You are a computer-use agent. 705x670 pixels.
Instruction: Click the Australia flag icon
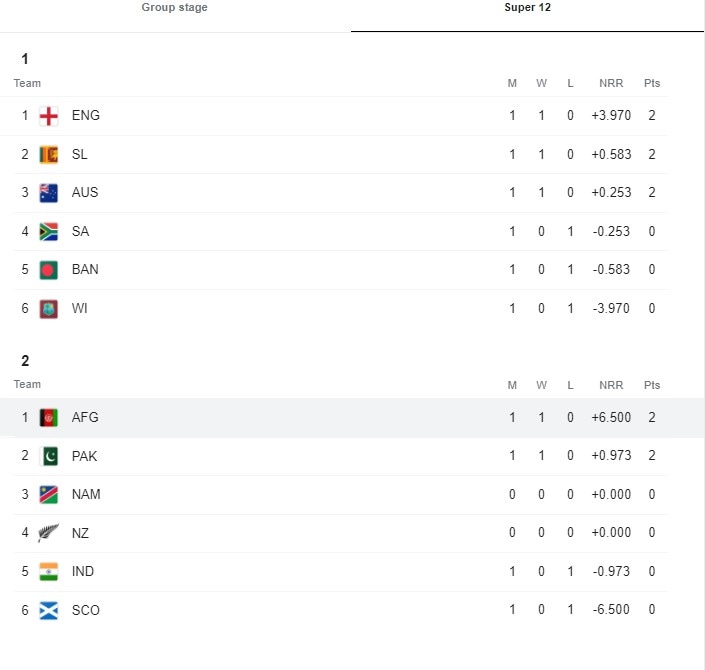tap(49, 193)
